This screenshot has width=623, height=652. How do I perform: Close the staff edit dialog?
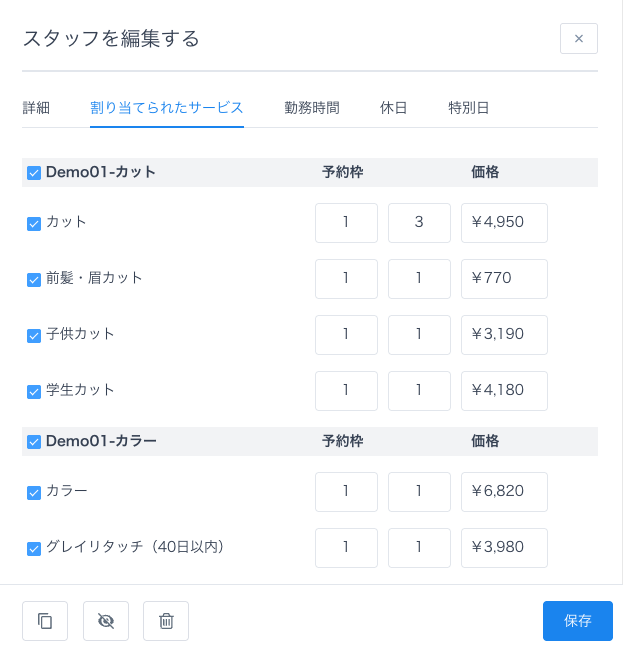(578, 39)
